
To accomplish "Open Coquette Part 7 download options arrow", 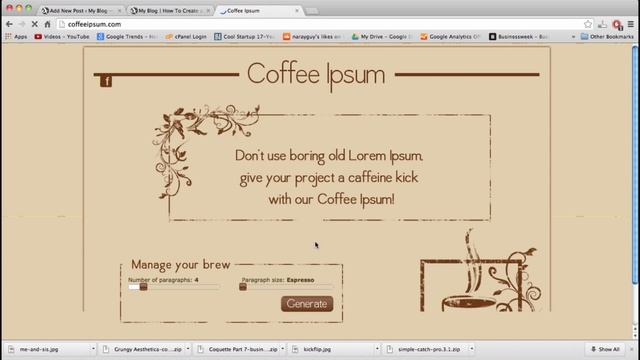I will pyautogui.click(x=283, y=349).
